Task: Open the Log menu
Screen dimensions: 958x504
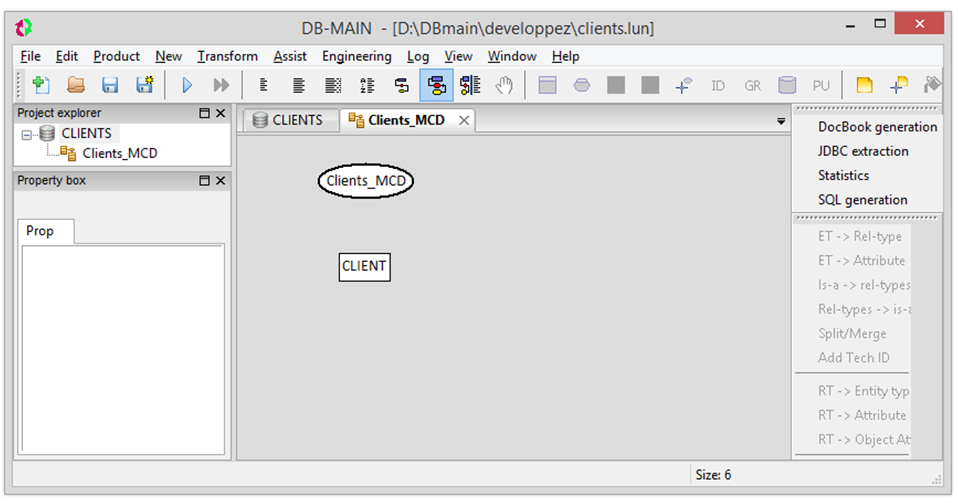Action: tap(418, 56)
